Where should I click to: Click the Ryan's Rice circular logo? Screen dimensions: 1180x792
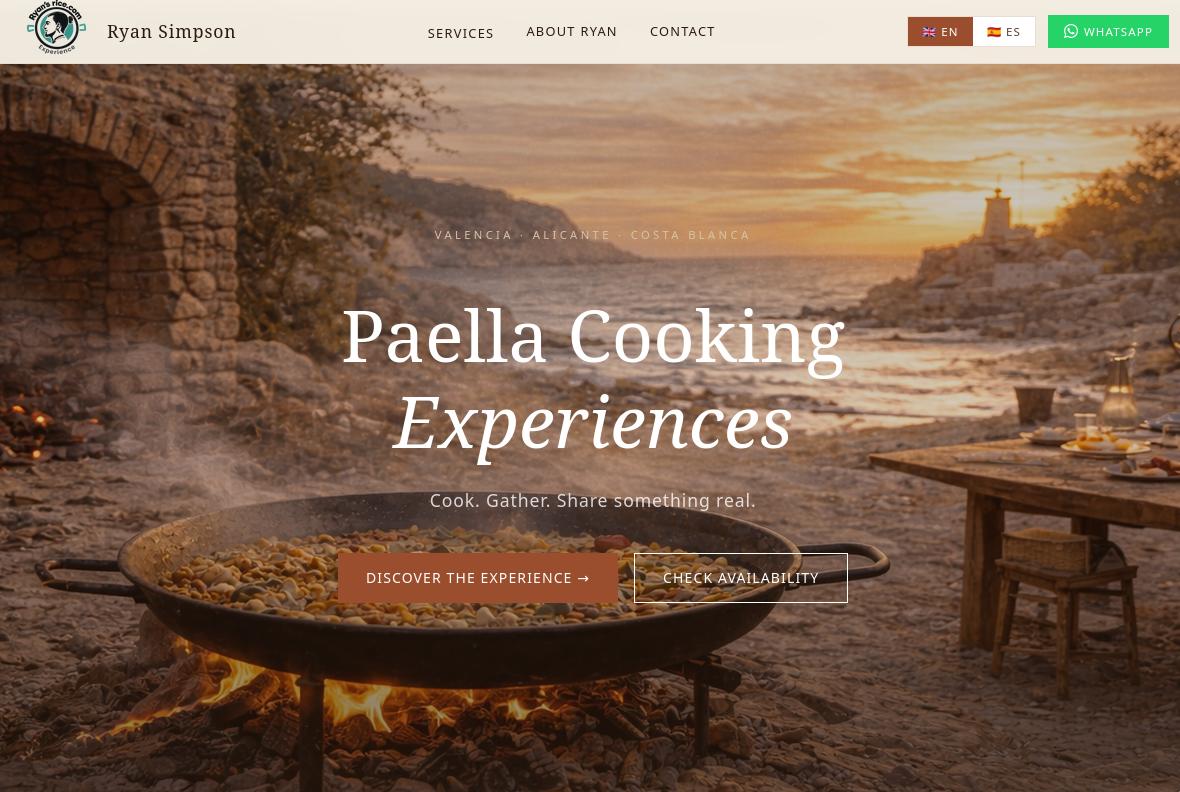(x=56, y=28)
